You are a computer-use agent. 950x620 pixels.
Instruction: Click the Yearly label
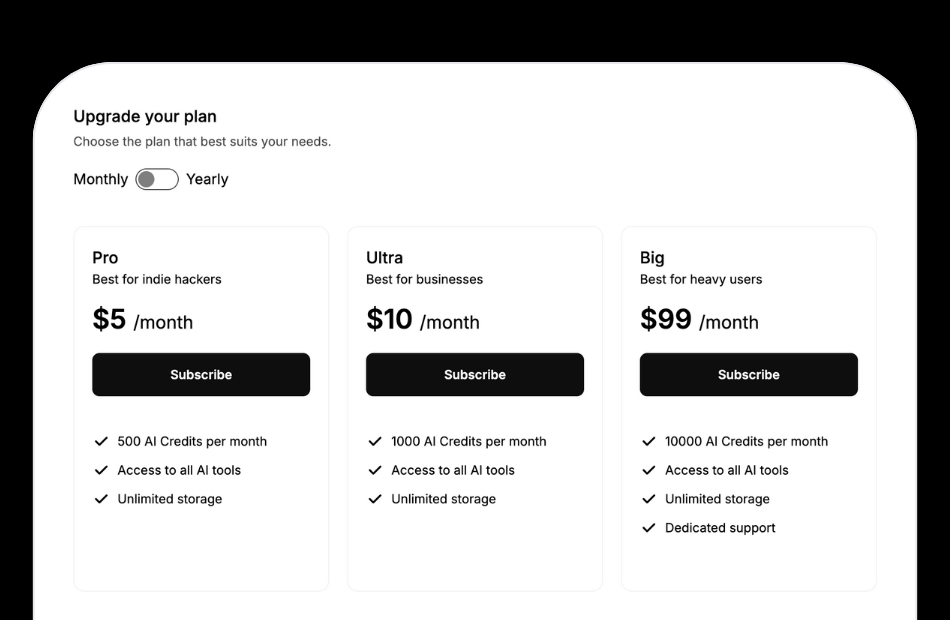pyautogui.click(x=207, y=178)
